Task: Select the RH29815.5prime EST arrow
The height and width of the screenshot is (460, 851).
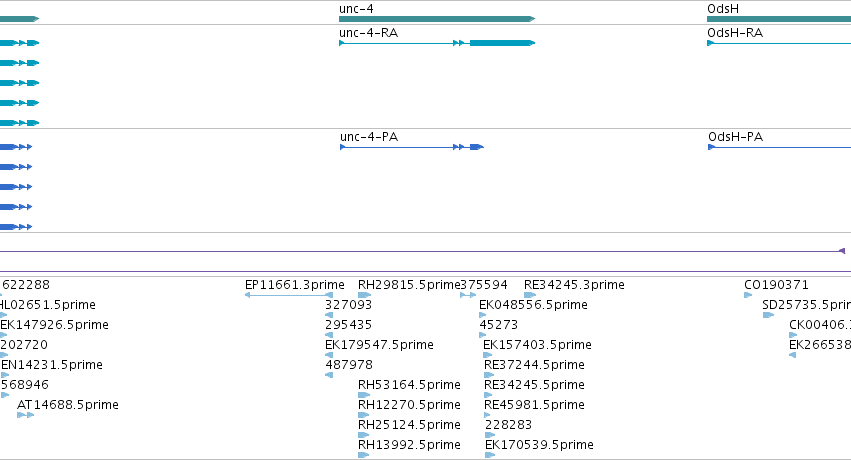Action: [364, 295]
